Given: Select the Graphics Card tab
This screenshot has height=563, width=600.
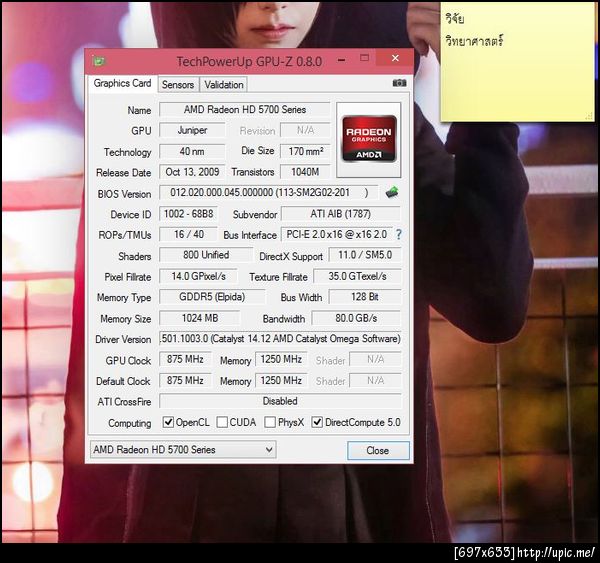Looking at the screenshot, I should click(x=122, y=83).
